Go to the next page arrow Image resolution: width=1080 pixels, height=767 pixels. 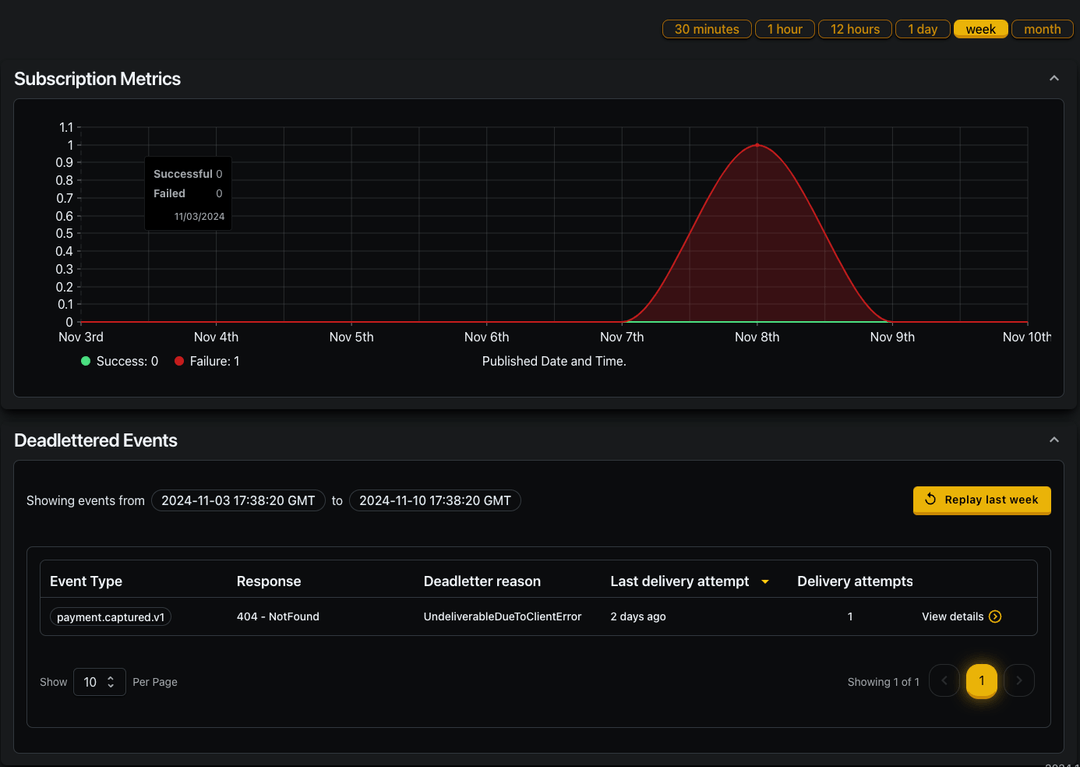click(1019, 681)
